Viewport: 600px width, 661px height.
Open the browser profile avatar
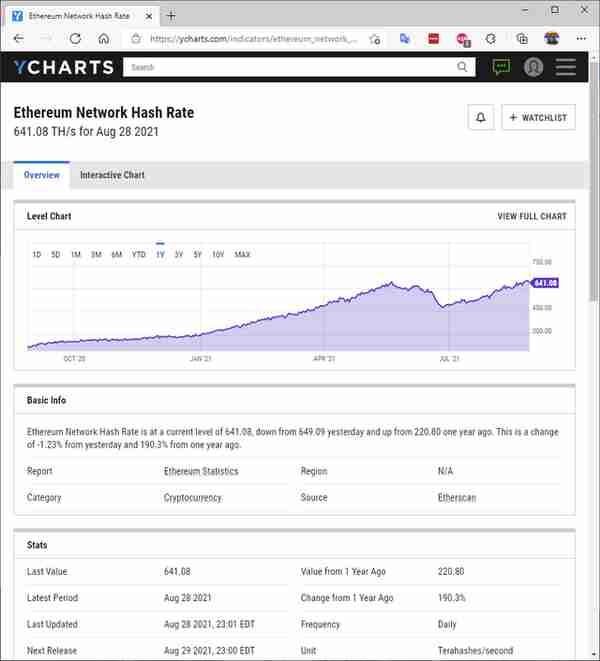click(x=552, y=39)
